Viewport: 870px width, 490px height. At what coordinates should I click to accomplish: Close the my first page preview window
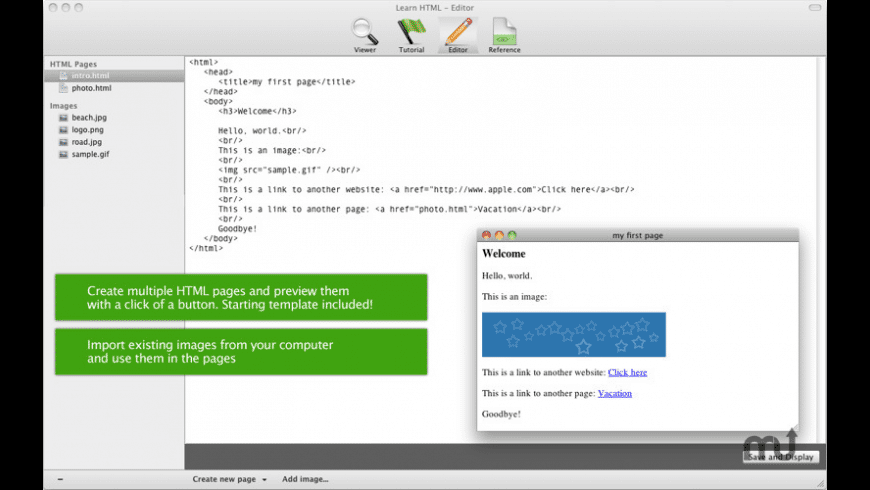point(486,235)
